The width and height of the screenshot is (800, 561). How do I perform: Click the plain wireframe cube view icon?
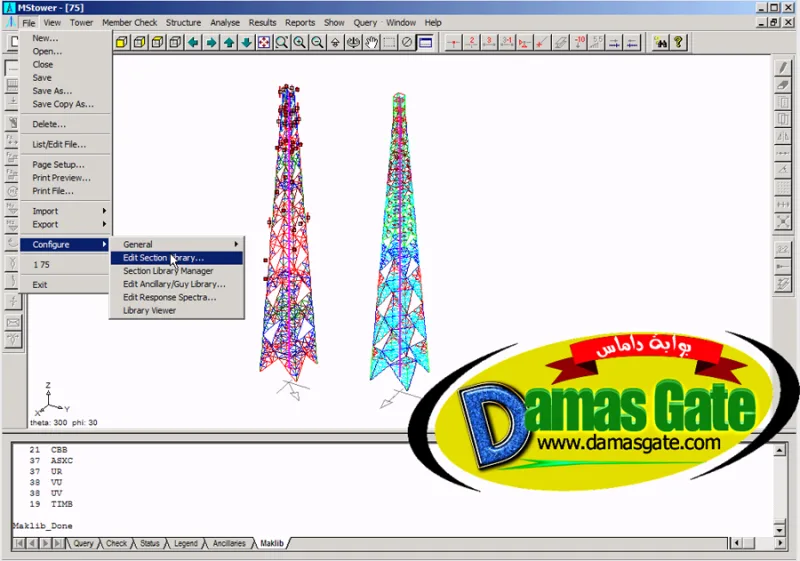(175, 42)
